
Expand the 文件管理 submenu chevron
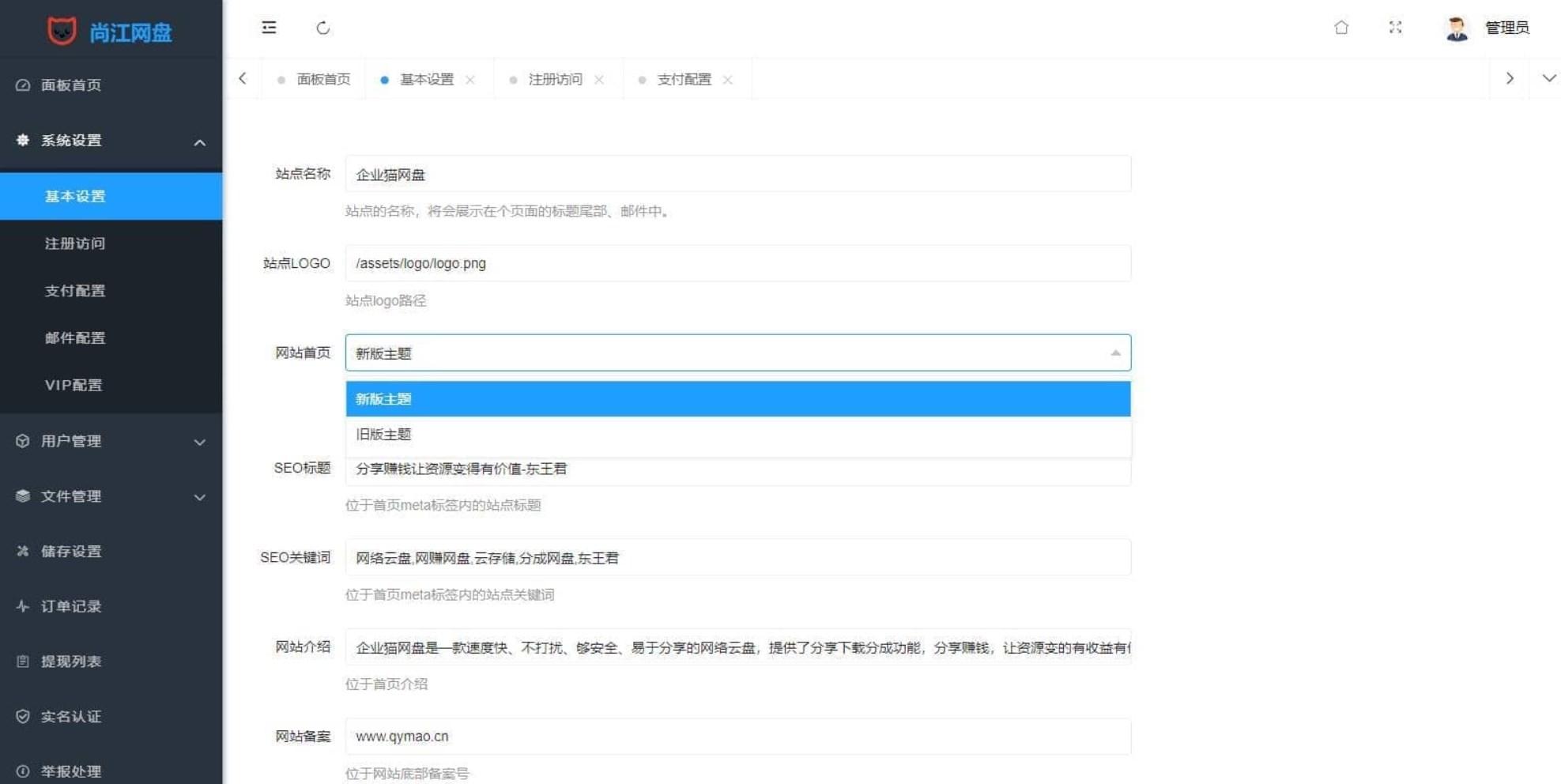200,498
